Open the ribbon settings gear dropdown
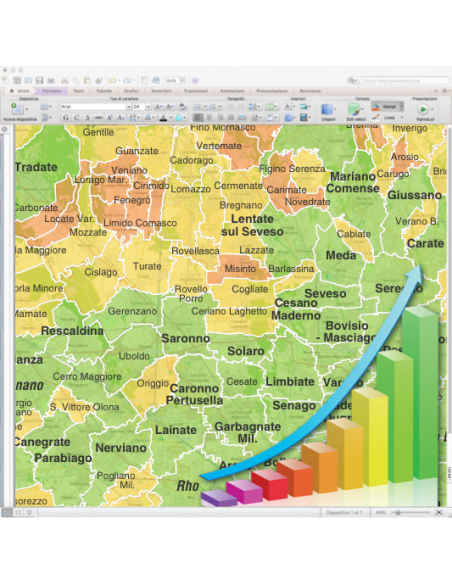The image size is (452, 584). tap(445, 91)
